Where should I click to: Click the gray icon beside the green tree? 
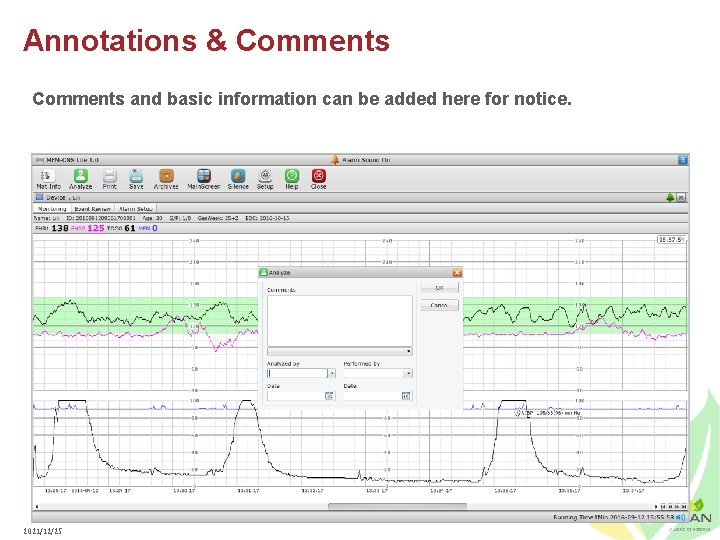681,197
